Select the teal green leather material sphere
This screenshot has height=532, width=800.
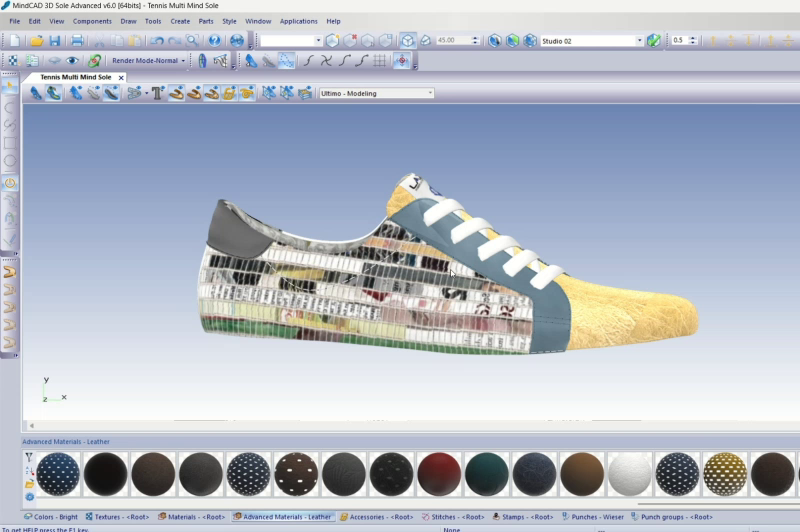[x=487, y=474]
